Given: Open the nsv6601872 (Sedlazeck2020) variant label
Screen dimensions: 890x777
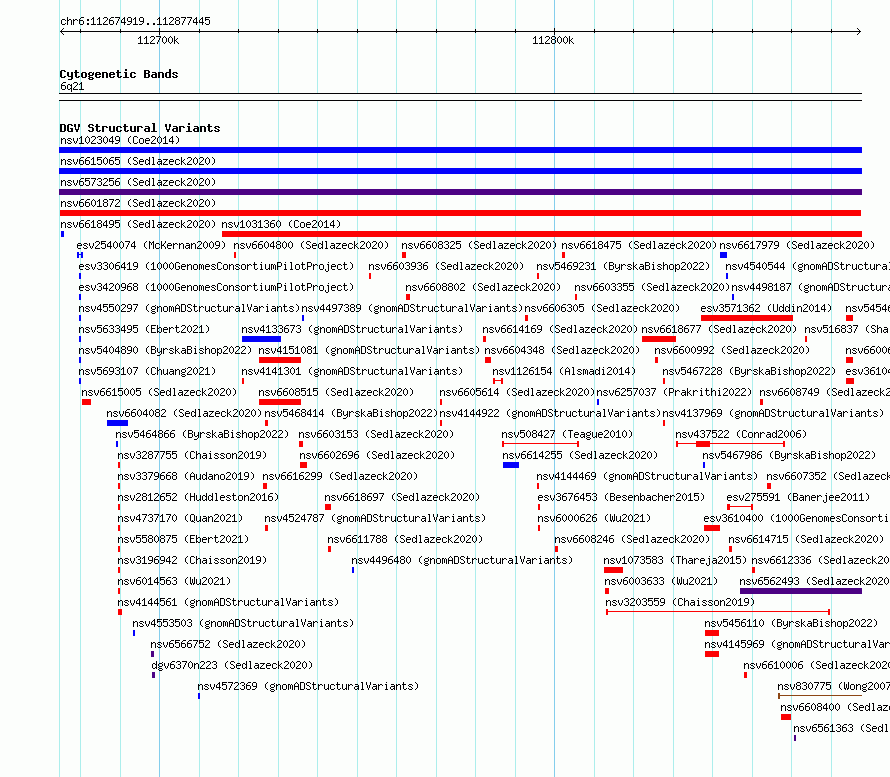Looking at the screenshot, I should coord(138,203).
